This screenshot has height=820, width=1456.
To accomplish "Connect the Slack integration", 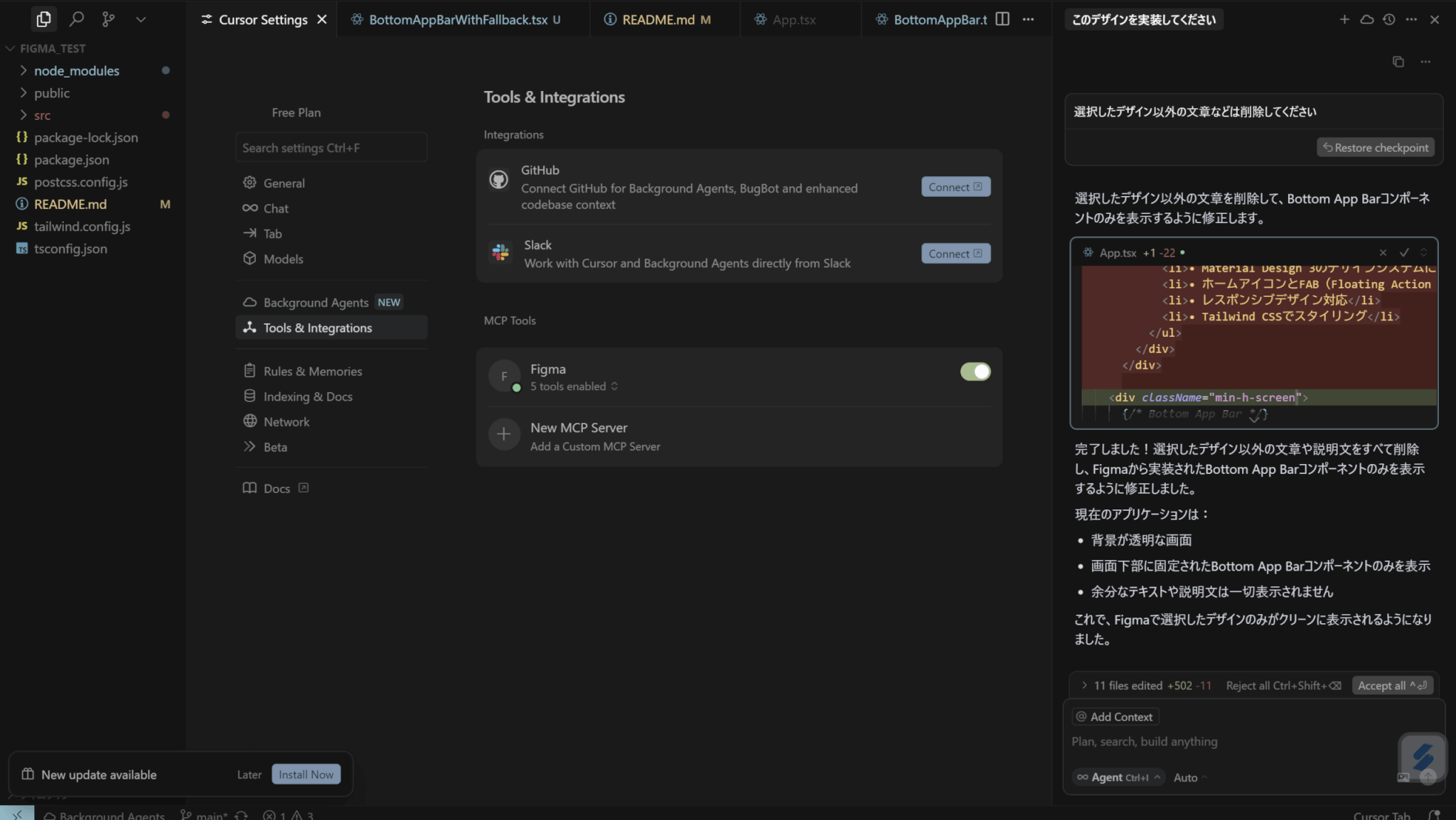I will 955,254.
